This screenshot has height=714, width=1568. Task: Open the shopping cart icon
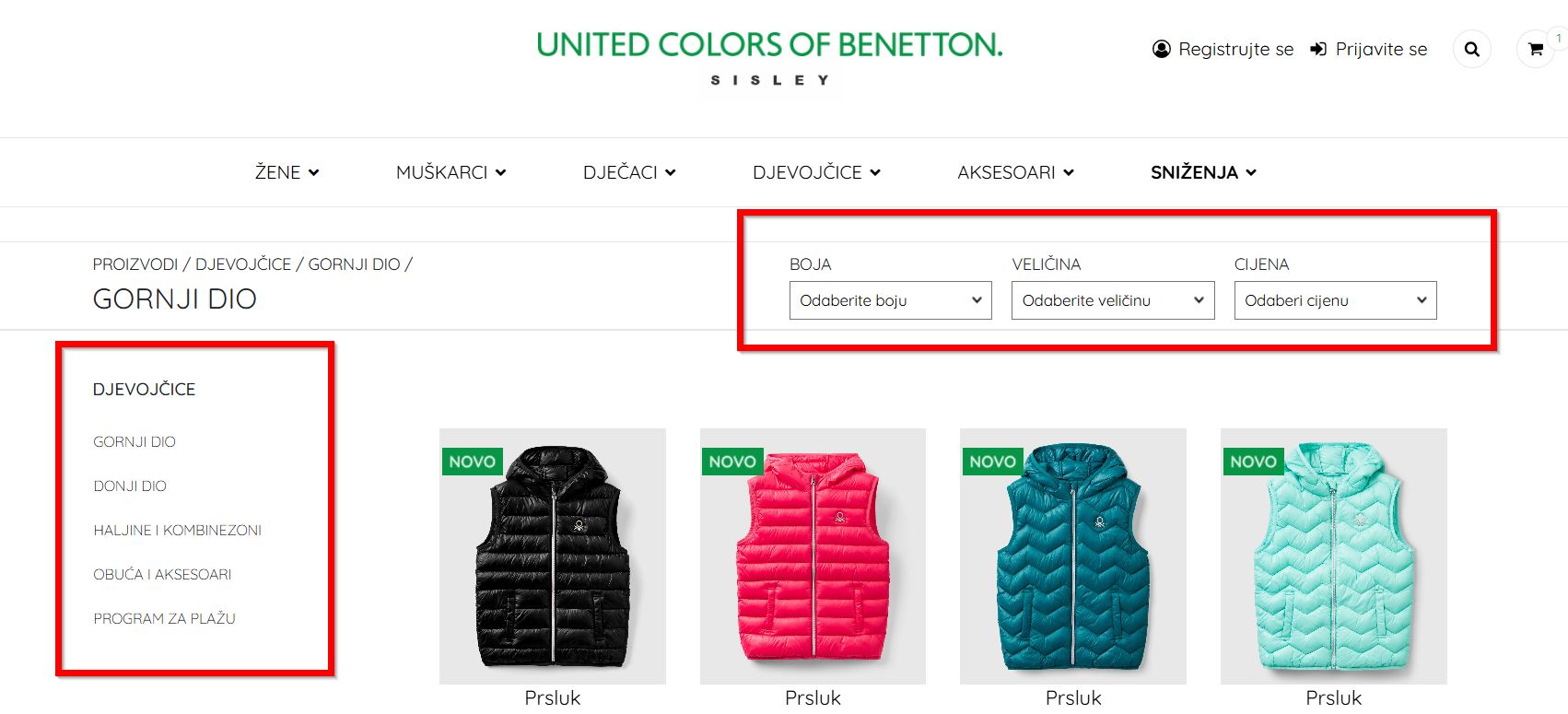(x=1534, y=49)
